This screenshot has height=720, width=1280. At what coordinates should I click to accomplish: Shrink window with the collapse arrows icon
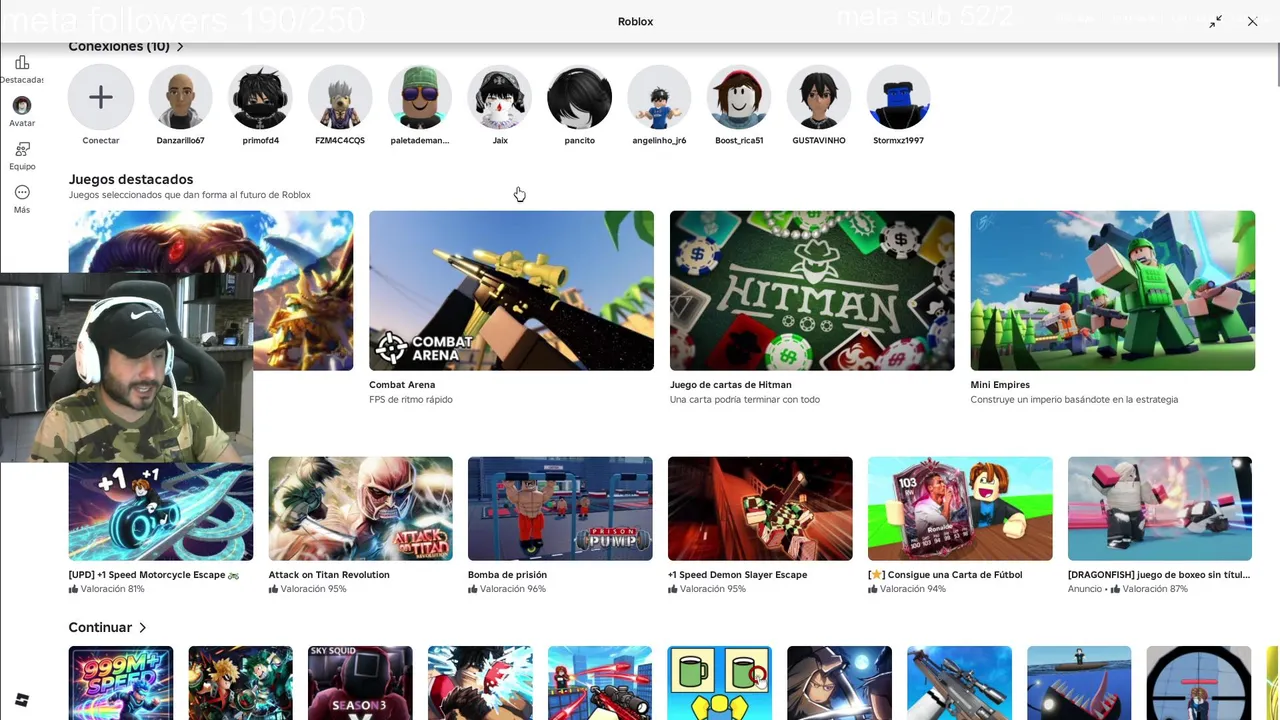1215,21
